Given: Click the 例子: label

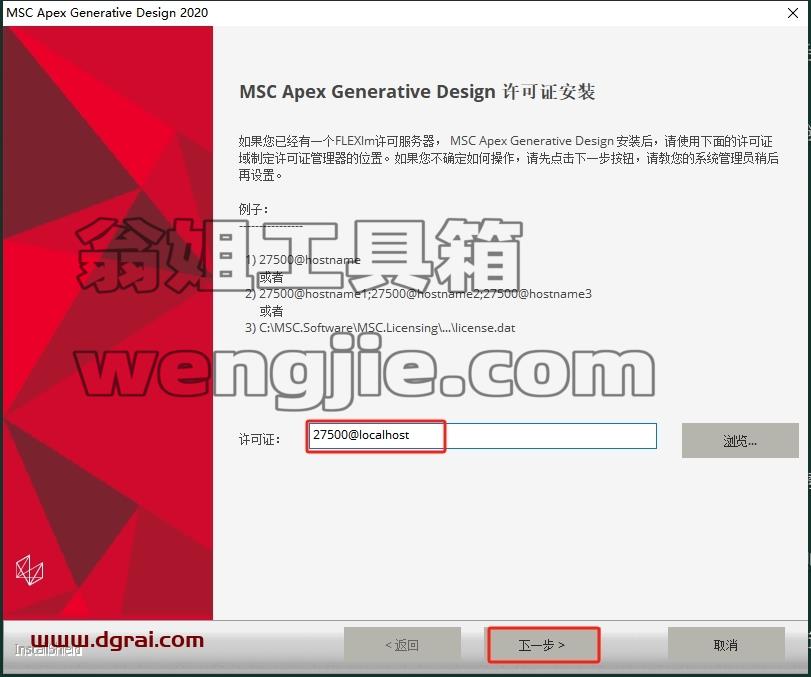Looking at the screenshot, I should (x=254, y=209).
